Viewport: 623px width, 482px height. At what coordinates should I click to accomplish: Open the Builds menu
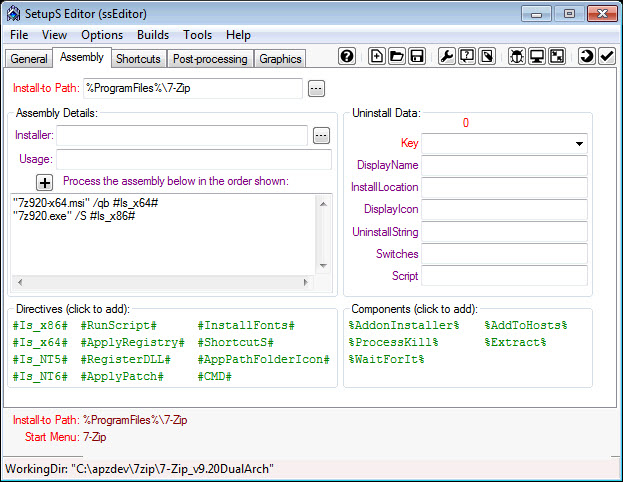click(153, 35)
